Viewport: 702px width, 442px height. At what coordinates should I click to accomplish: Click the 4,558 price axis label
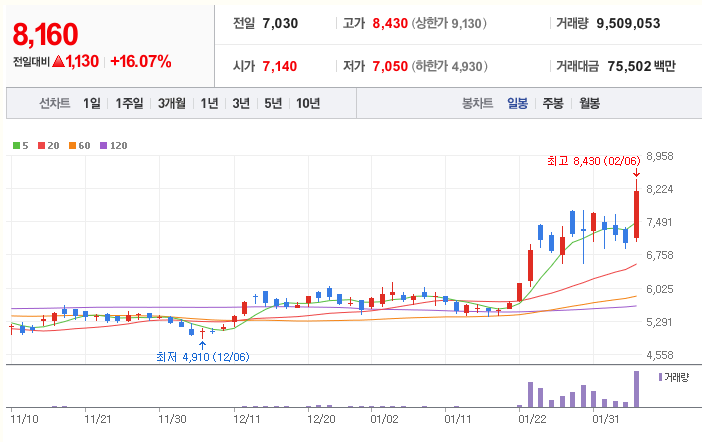pyautogui.click(x=659, y=355)
